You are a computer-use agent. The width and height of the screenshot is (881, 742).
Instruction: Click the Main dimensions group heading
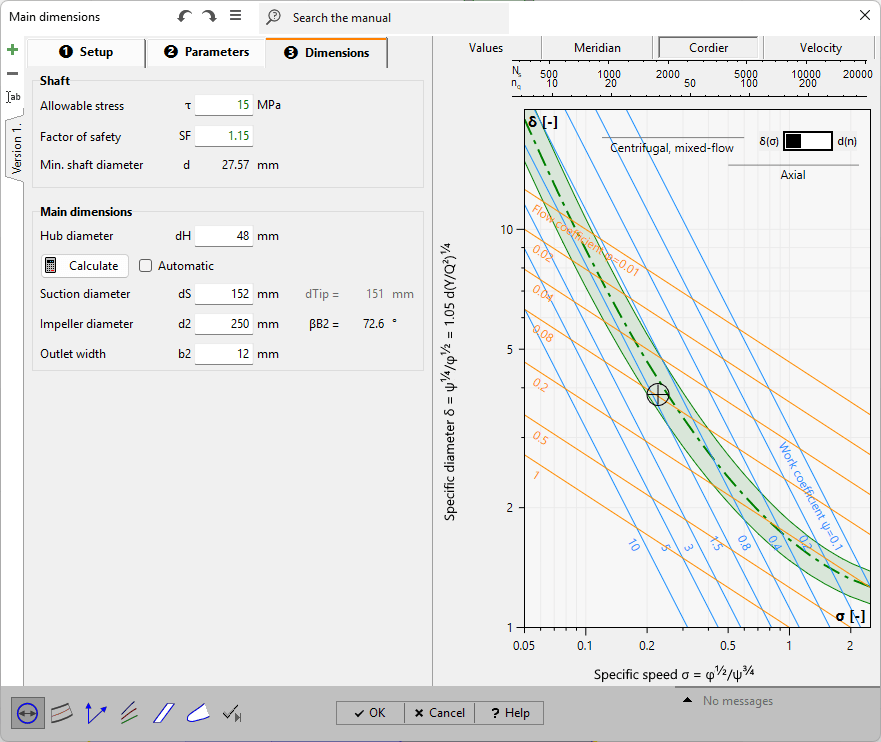pos(86,212)
